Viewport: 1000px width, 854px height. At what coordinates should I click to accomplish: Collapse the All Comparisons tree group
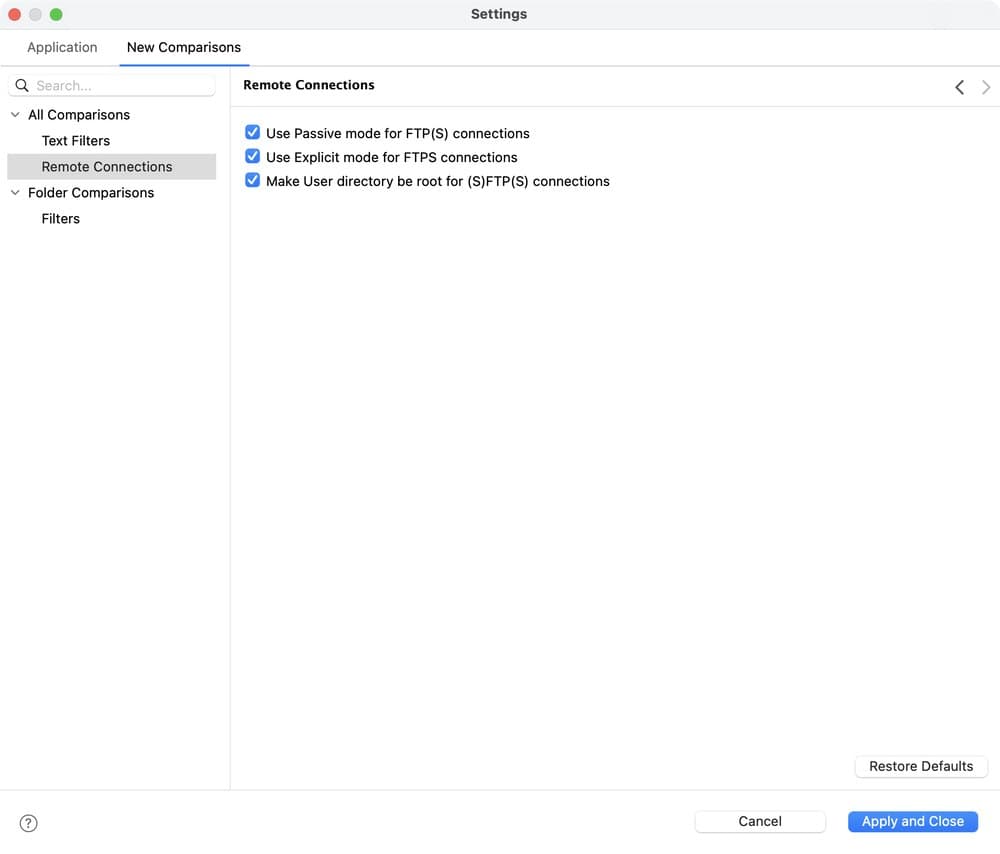click(15, 115)
